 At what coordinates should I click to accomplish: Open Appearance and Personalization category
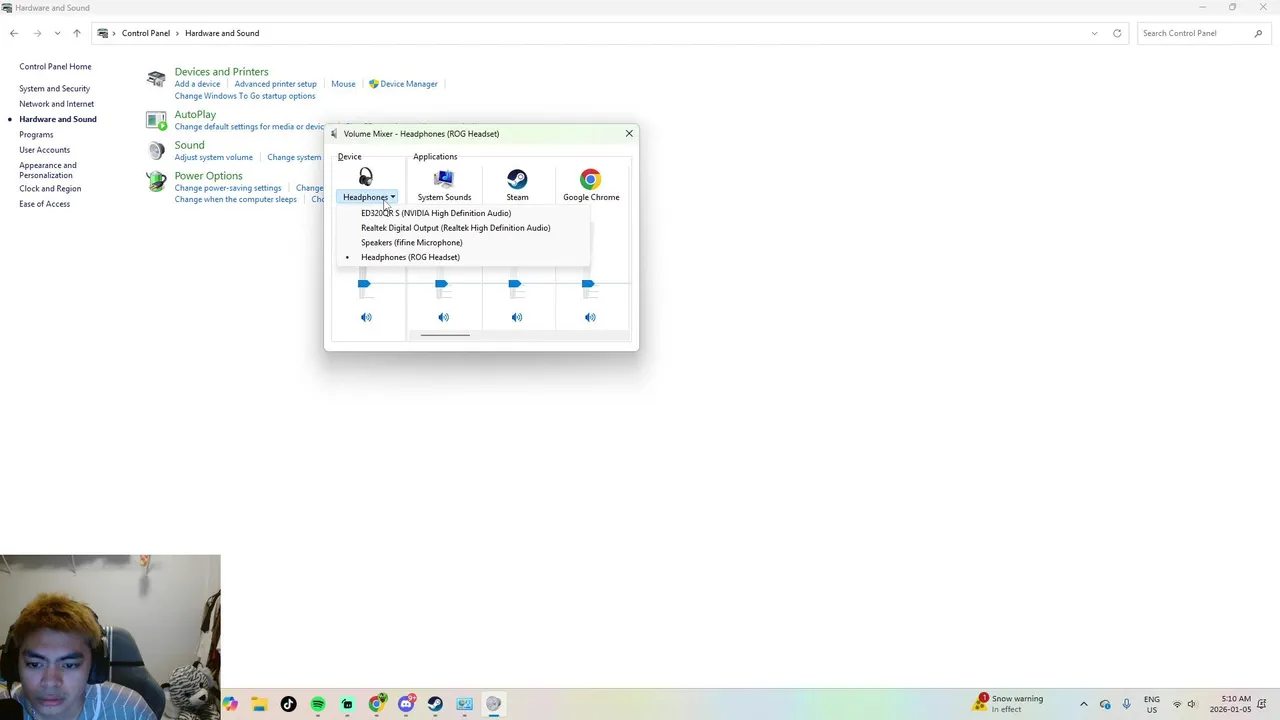coord(47,170)
